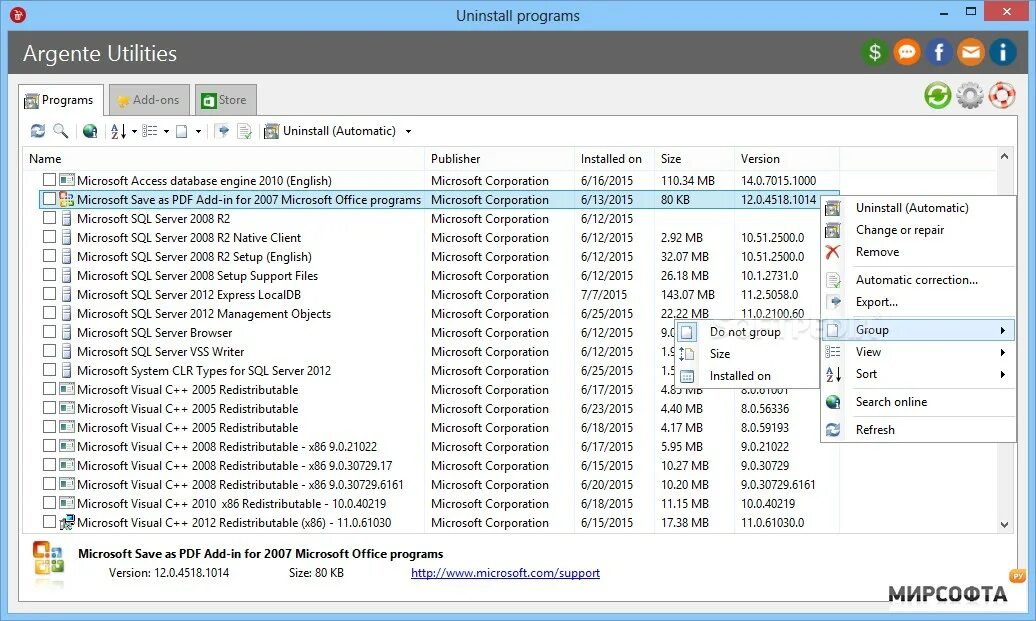
Task: Open the microsoft.com/support link
Action: click(505, 573)
